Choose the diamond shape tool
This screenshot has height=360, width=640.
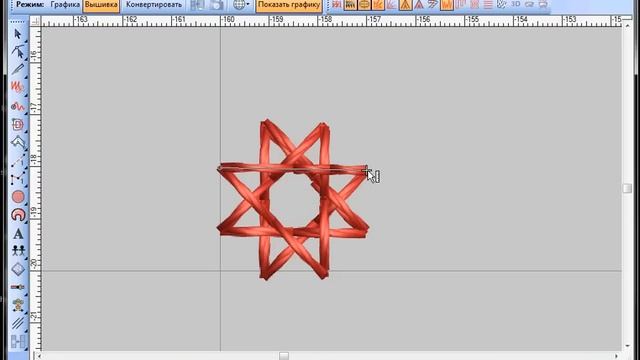18,269
